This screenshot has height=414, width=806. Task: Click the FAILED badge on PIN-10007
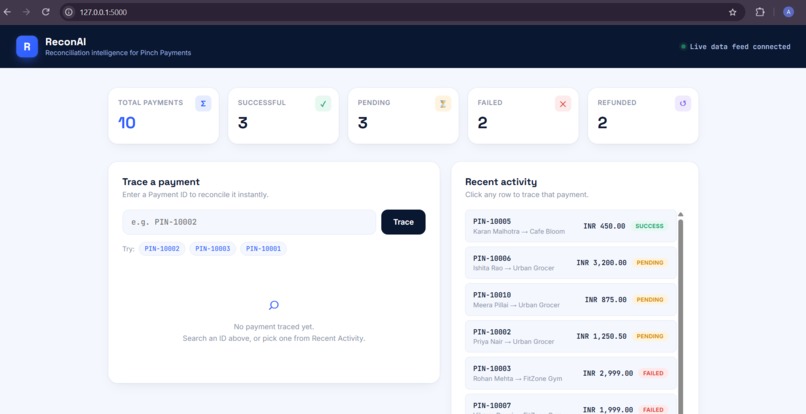tap(653, 410)
